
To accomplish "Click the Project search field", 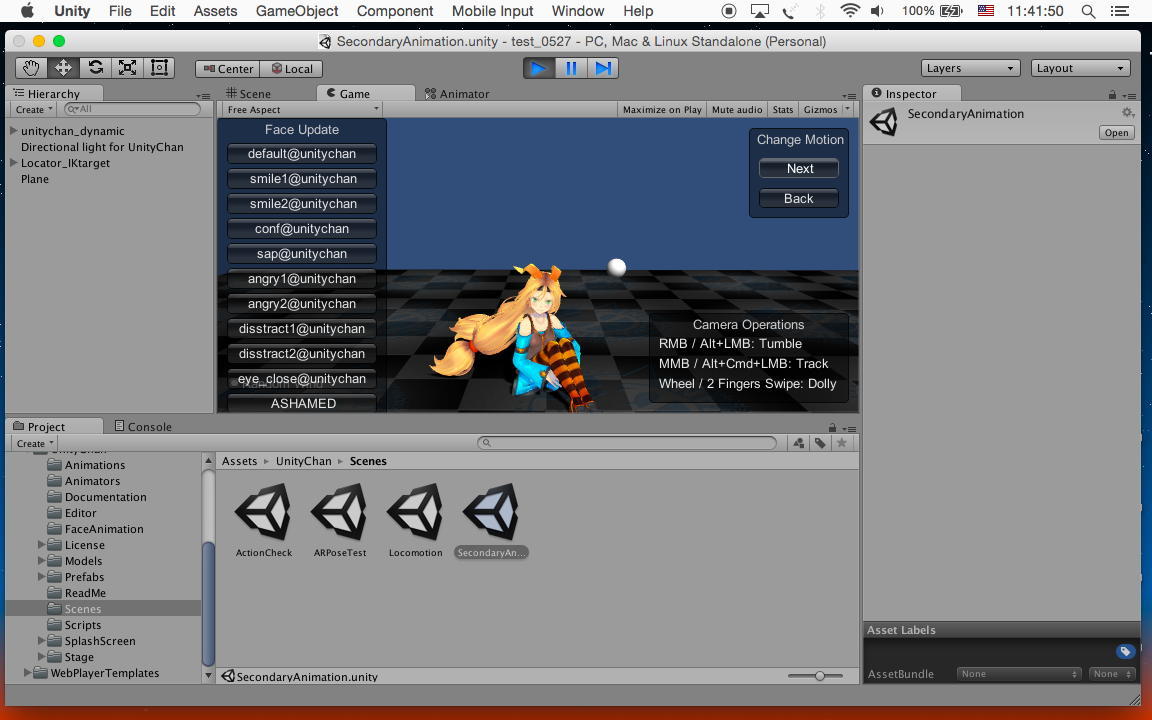I will pyautogui.click(x=627, y=443).
